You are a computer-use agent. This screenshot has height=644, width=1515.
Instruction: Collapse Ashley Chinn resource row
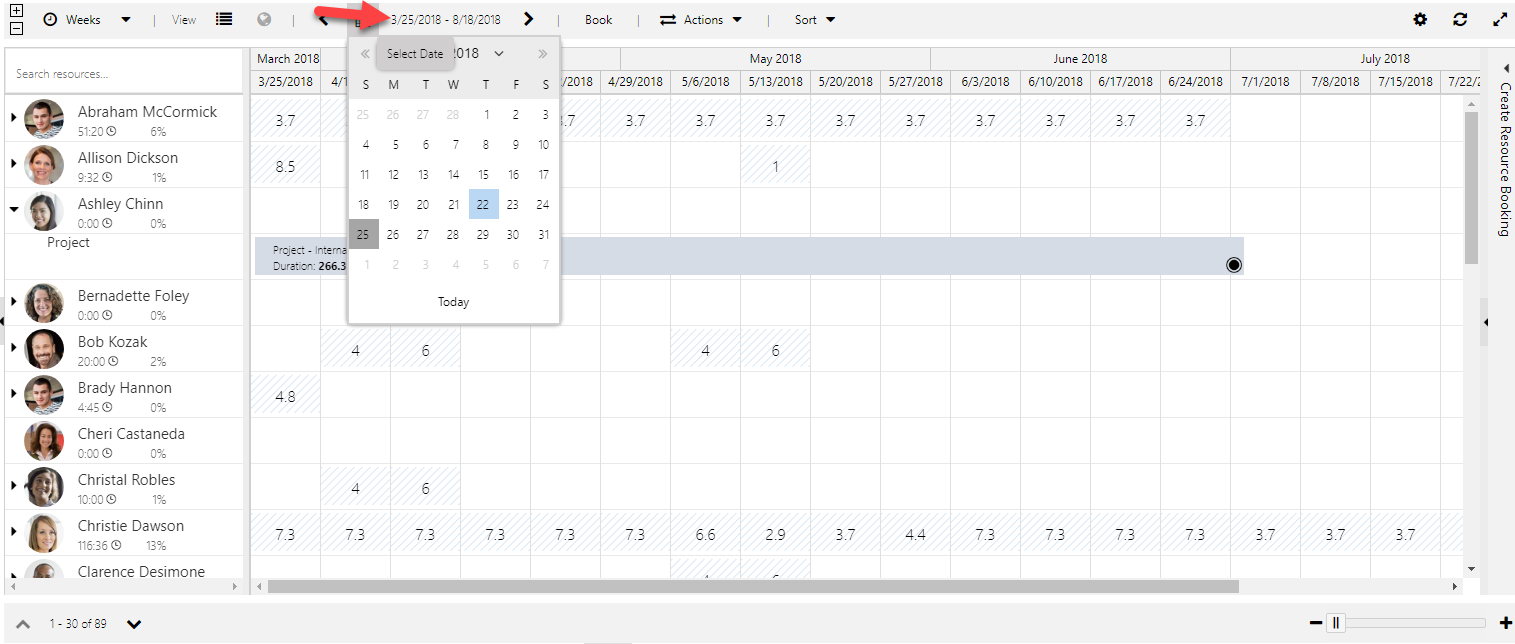(x=14, y=210)
